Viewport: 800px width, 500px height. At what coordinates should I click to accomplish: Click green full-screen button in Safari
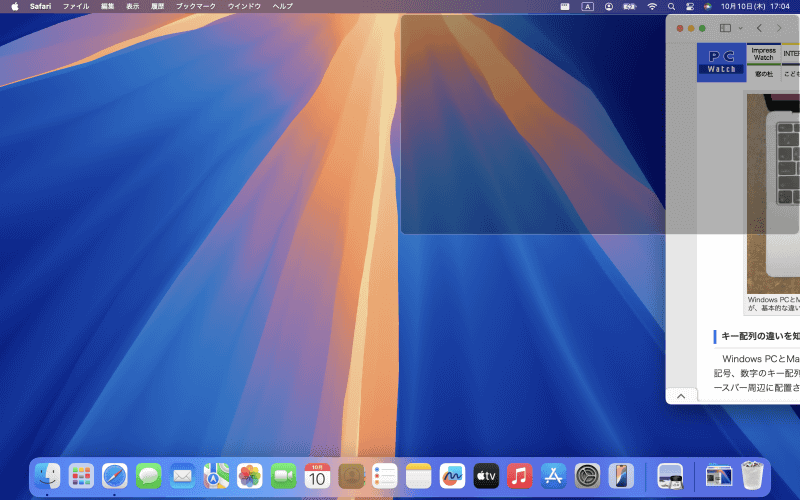(x=702, y=29)
